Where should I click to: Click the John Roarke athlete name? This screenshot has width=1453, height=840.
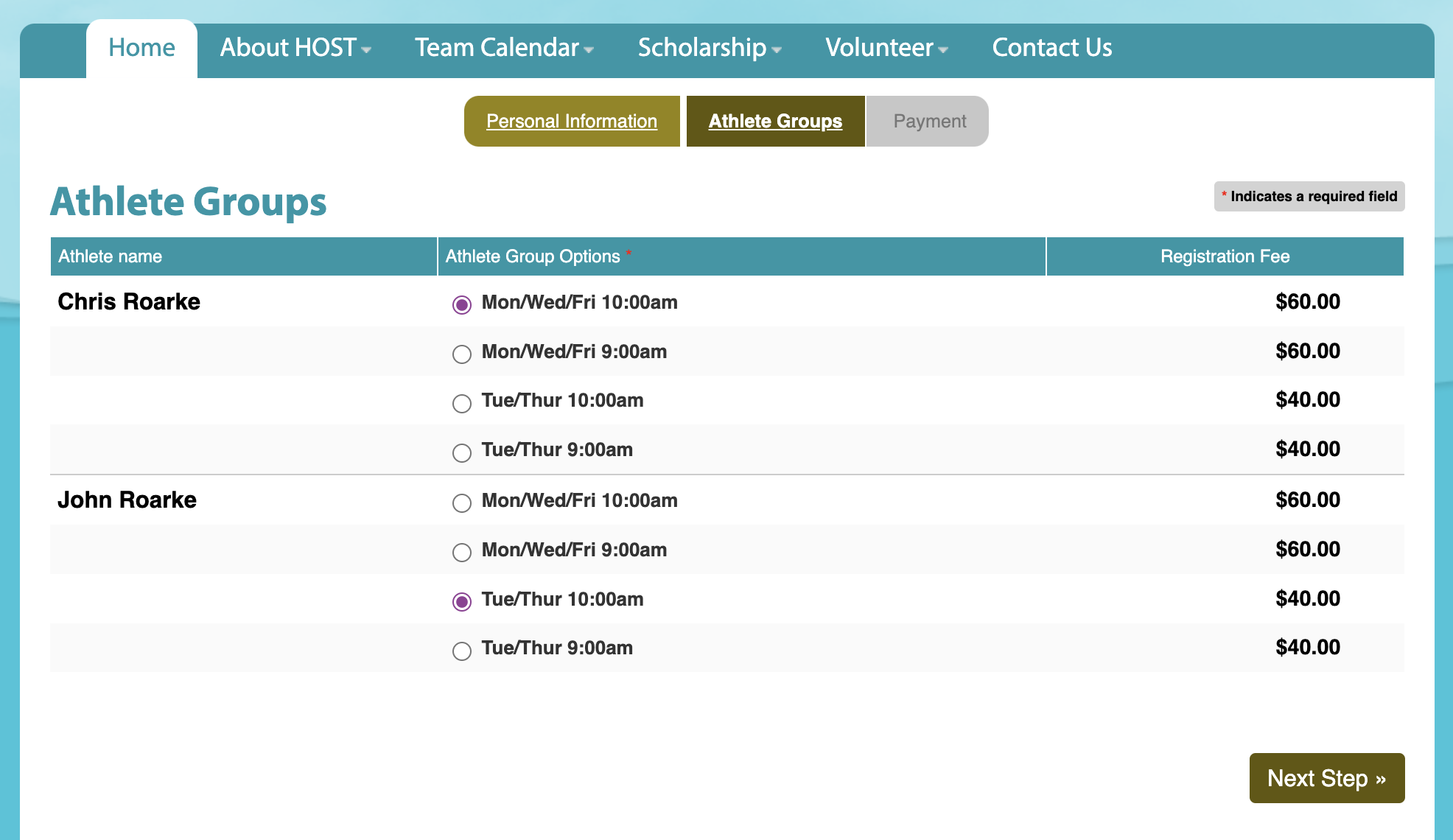coord(127,500)
